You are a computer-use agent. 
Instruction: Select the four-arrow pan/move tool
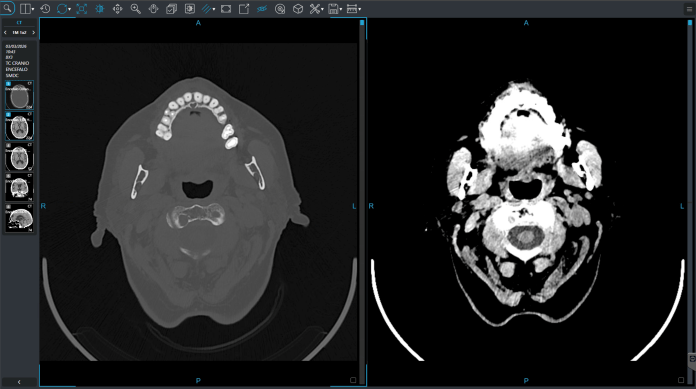click(117, 8)
